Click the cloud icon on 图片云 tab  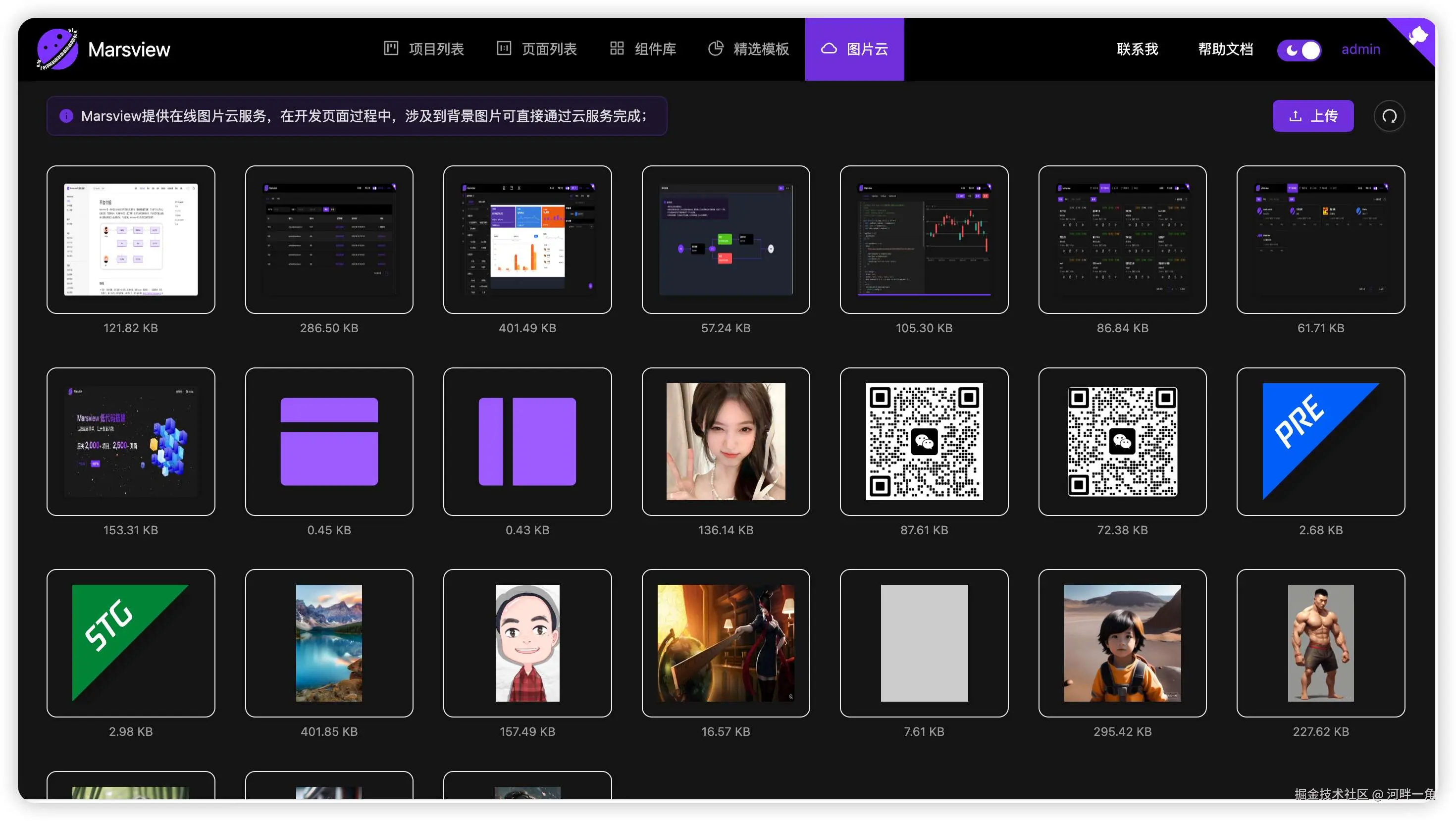pos(828,49)
